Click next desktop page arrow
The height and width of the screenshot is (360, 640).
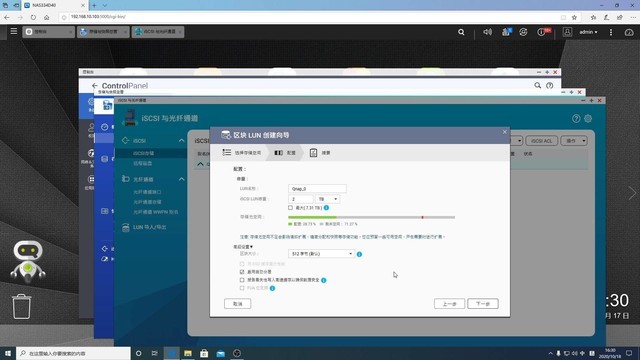click(632, 193)
